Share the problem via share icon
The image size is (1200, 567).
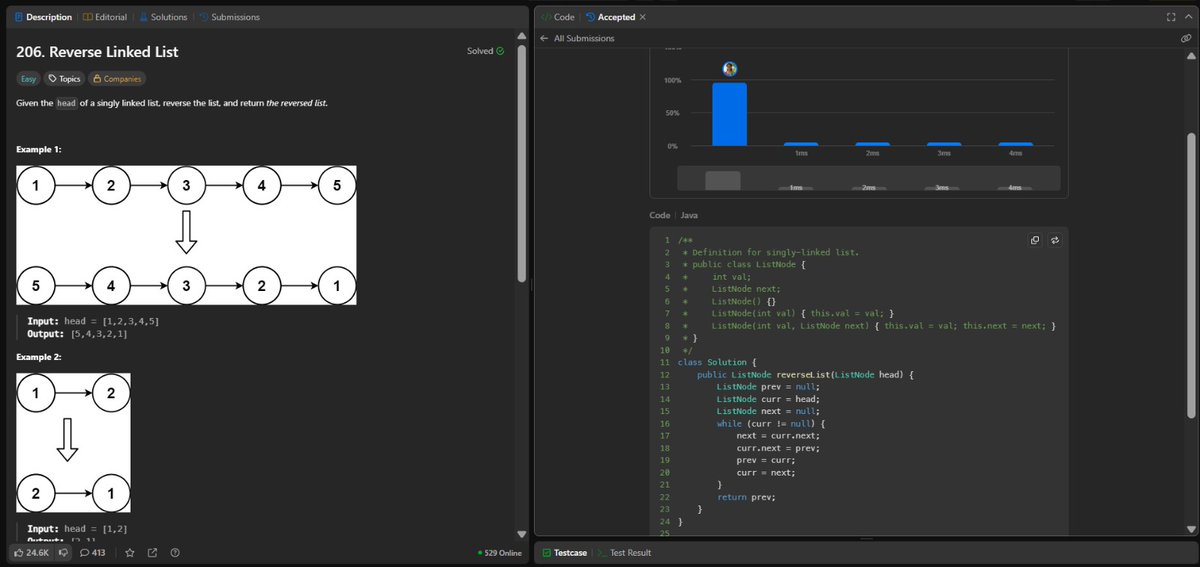pyautogui.click(x=152, y=552)
